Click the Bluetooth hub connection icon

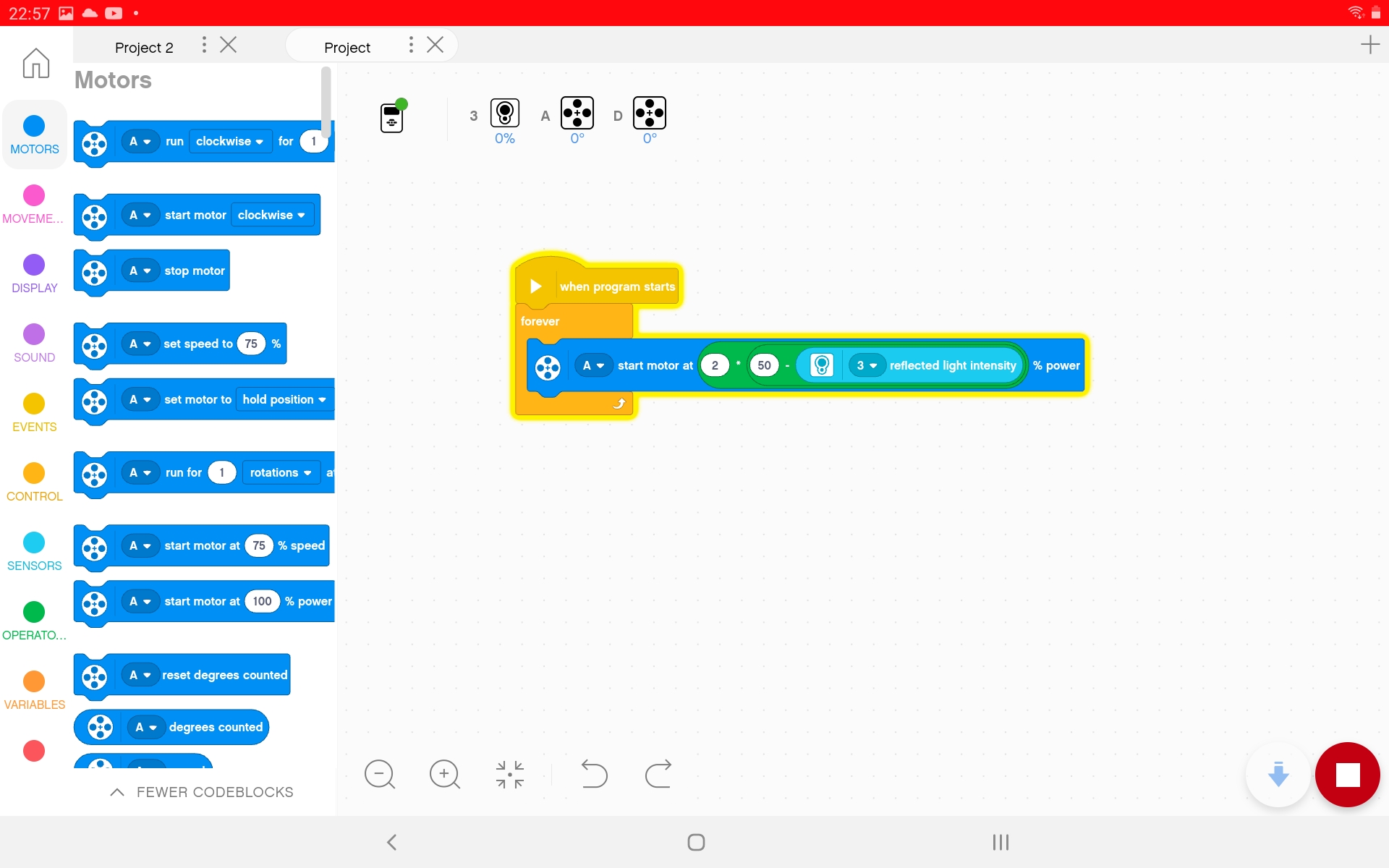[x=392, y=114]
